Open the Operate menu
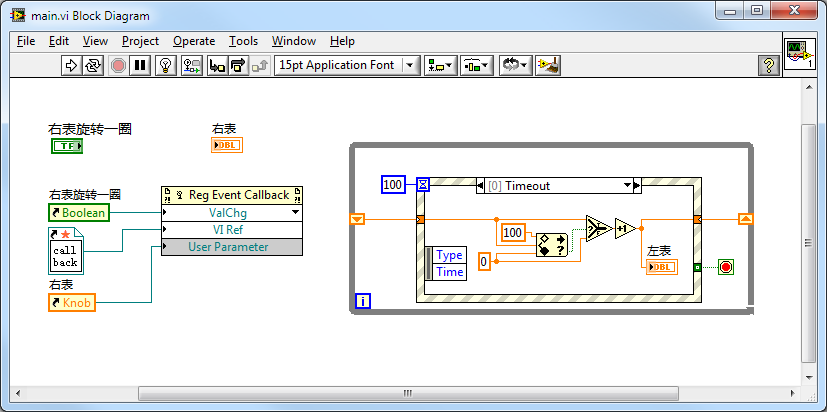The width and height of the screenshot is (827, 412). click(193, 41)
